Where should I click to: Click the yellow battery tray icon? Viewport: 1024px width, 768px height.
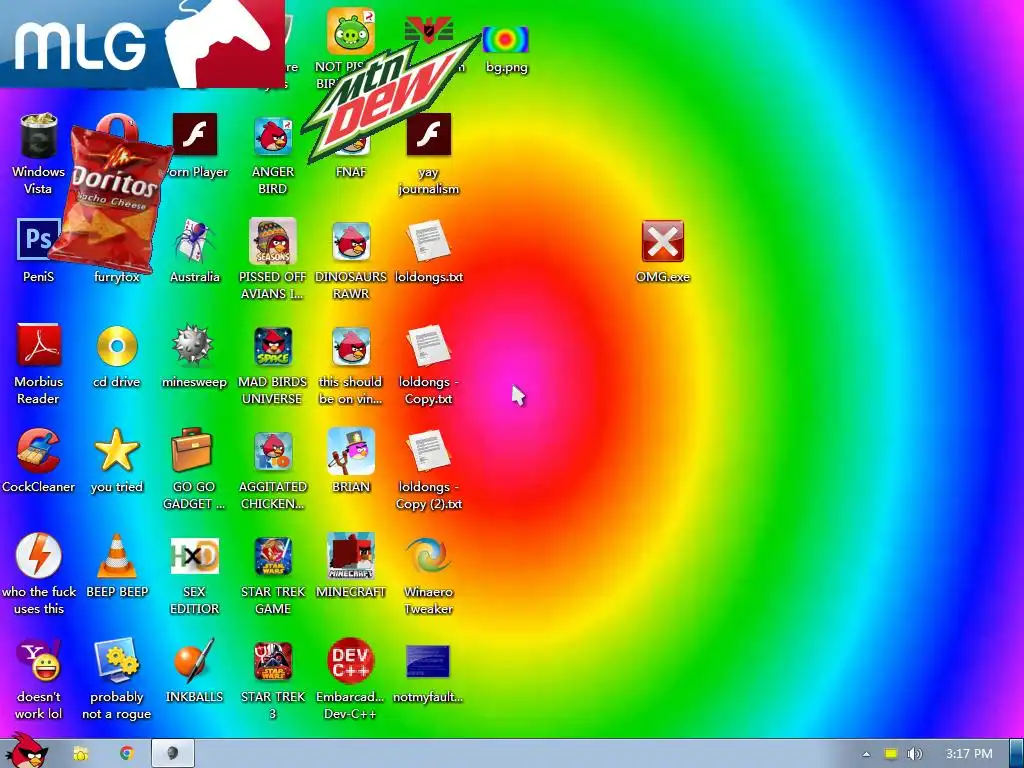click(891, 754)
